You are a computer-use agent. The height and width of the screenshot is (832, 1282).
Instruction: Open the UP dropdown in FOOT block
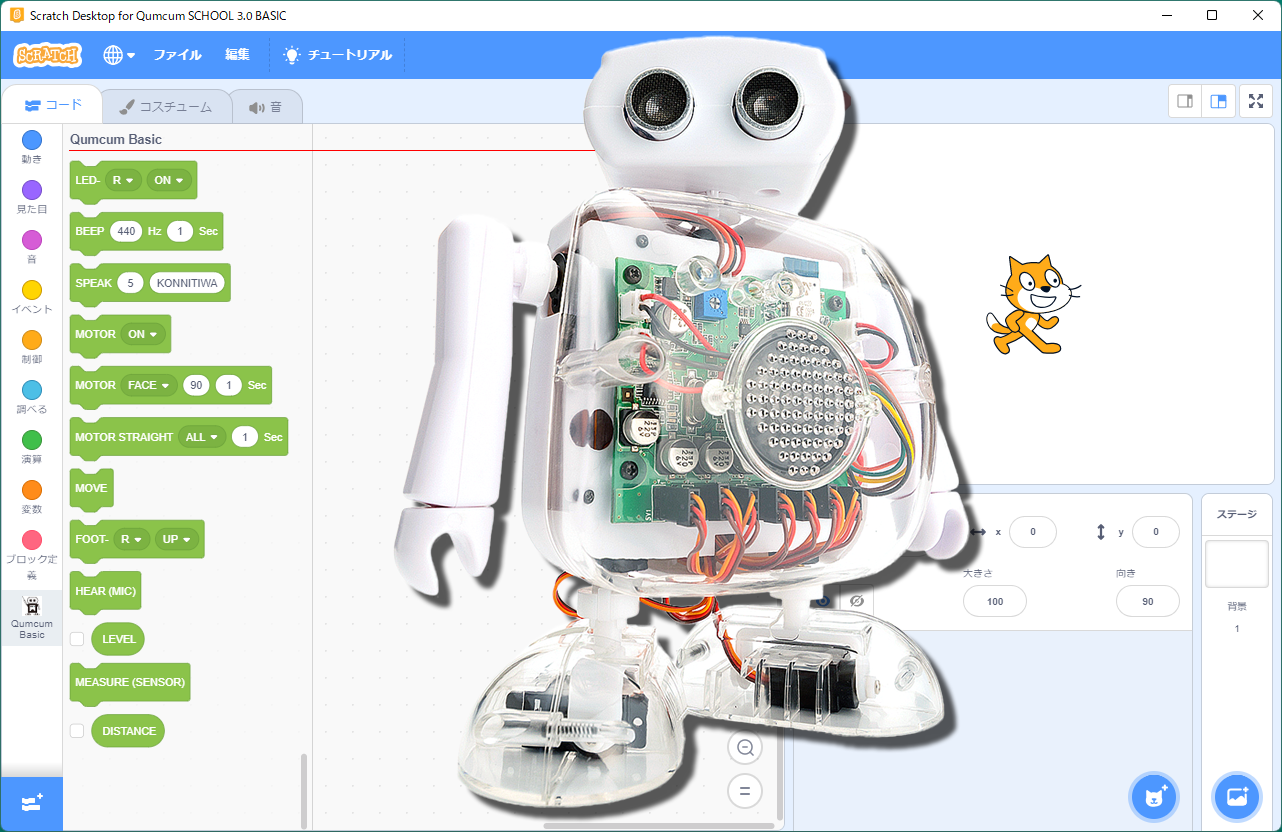point(176,539)
